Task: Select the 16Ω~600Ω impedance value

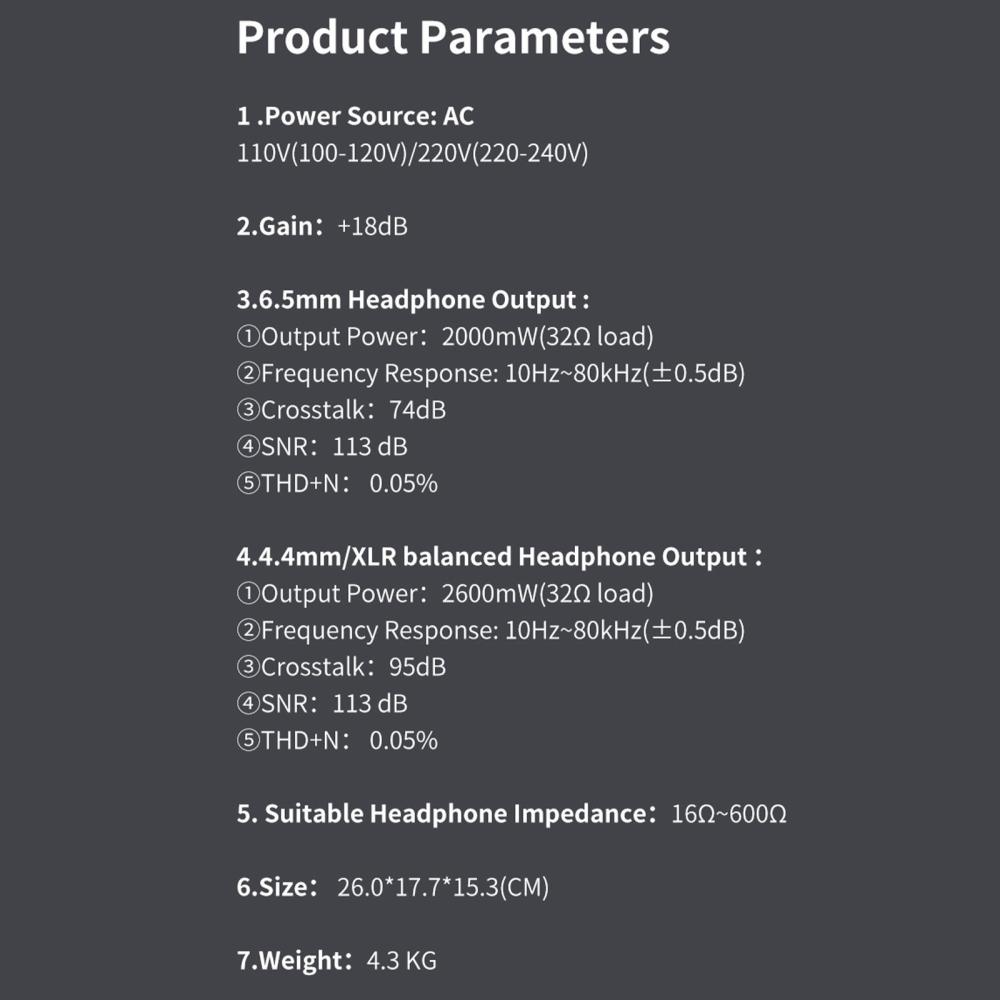Action: [729, 814]
